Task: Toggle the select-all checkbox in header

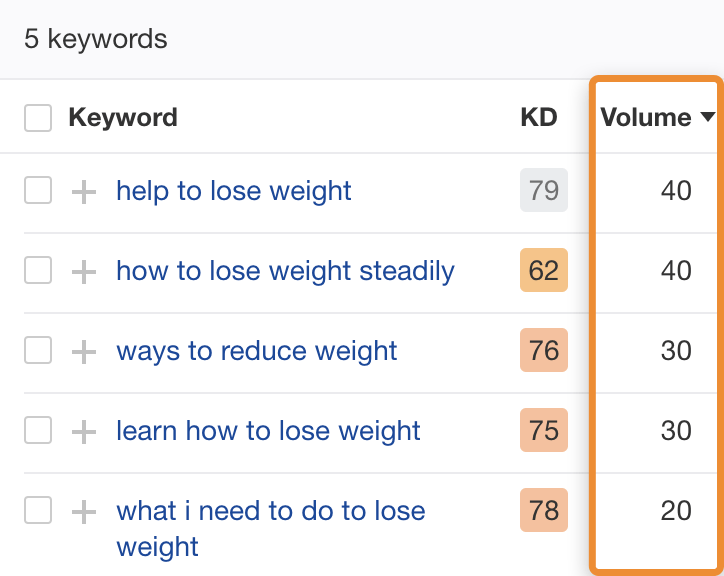Action: tap(38, 118)
